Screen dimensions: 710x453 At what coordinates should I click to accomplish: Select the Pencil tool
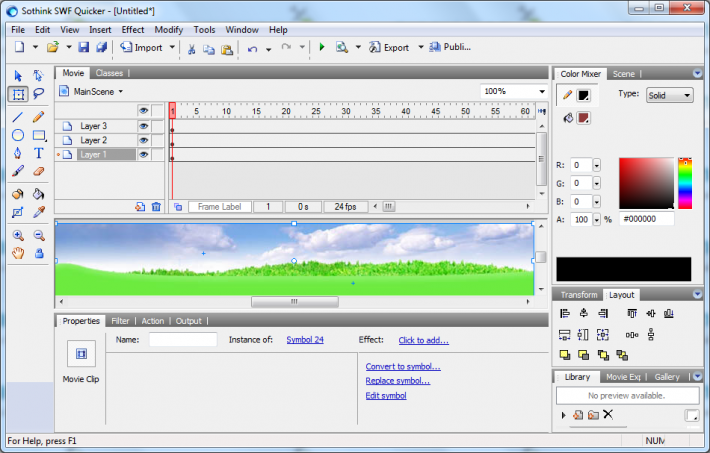38,117
